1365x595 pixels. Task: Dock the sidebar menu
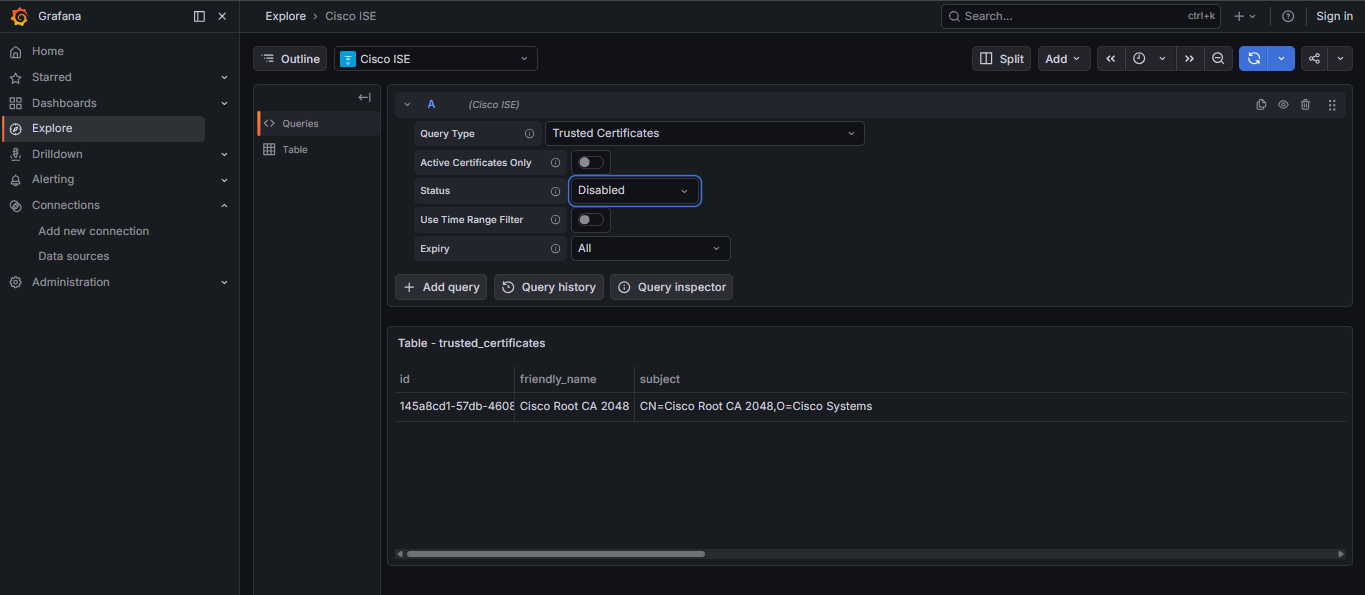pyautogui.click(x=199, y=16)
